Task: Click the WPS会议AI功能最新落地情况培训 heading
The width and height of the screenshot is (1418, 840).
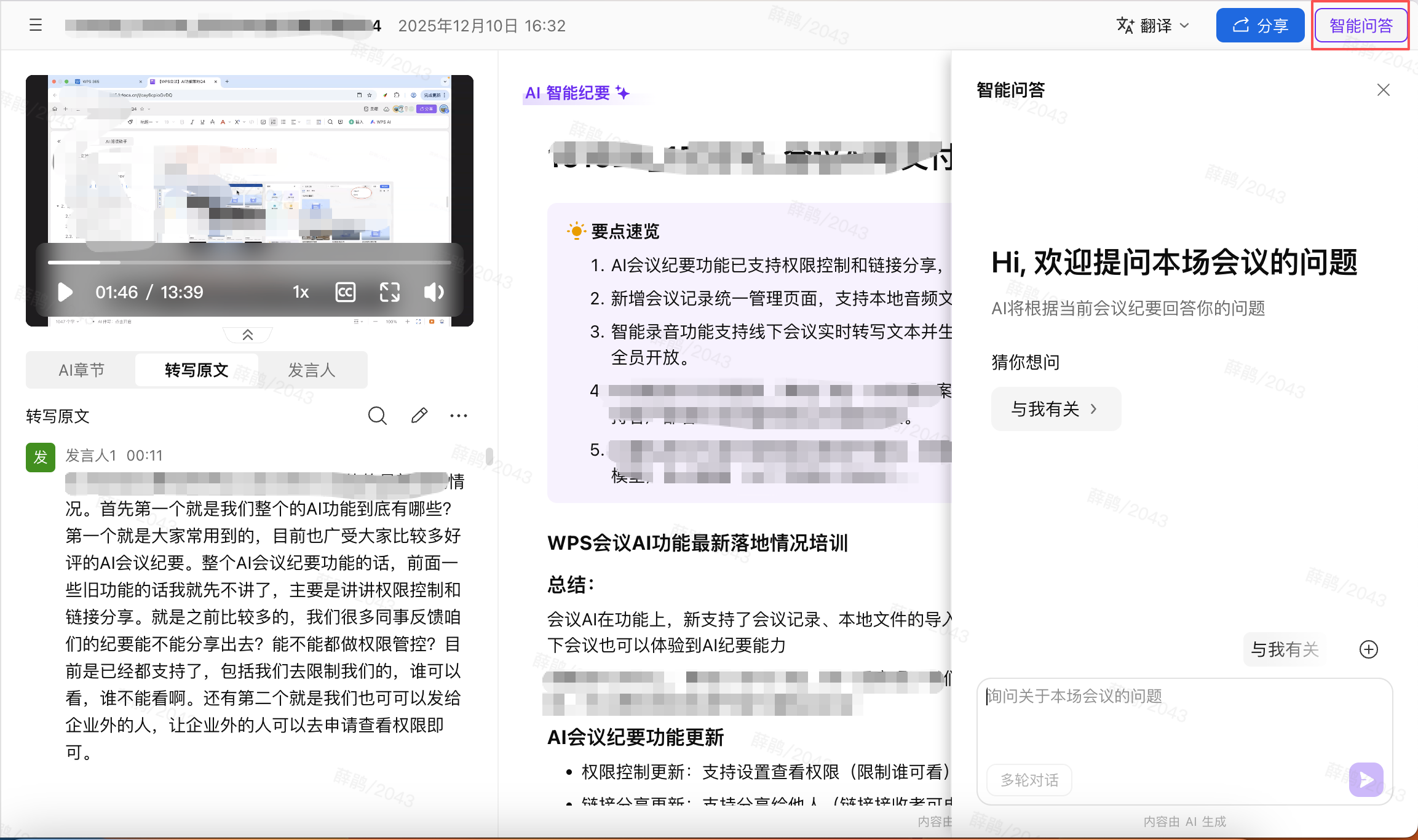Action: click(x=698, y=543)
